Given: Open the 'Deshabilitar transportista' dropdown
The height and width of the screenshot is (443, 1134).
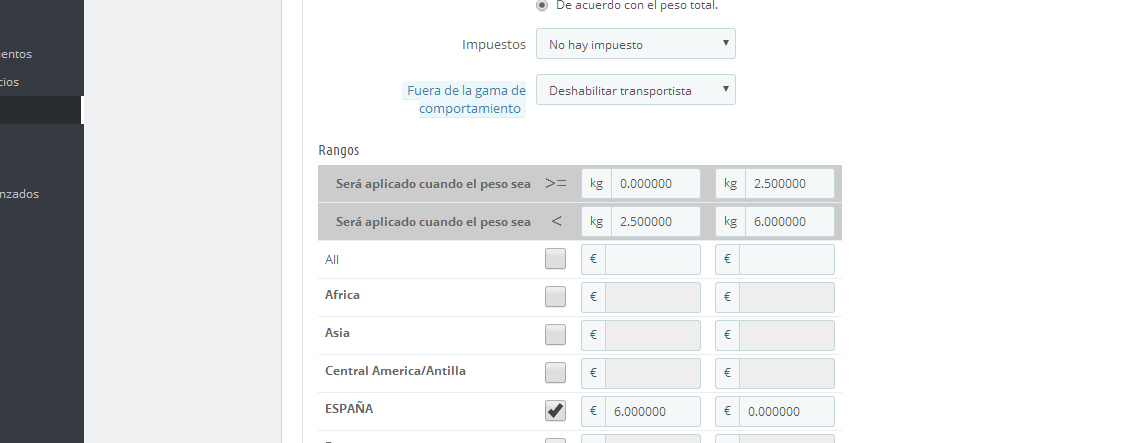Looking at the screenshot, I should [x=636, y=90].
